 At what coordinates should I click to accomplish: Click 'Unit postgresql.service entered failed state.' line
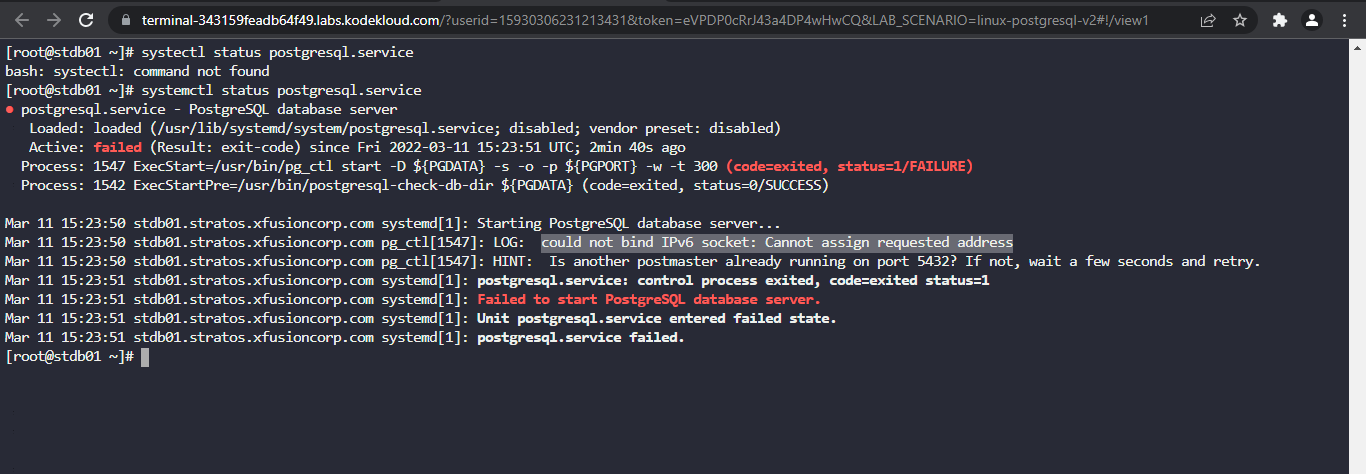(x=657, y=319)
